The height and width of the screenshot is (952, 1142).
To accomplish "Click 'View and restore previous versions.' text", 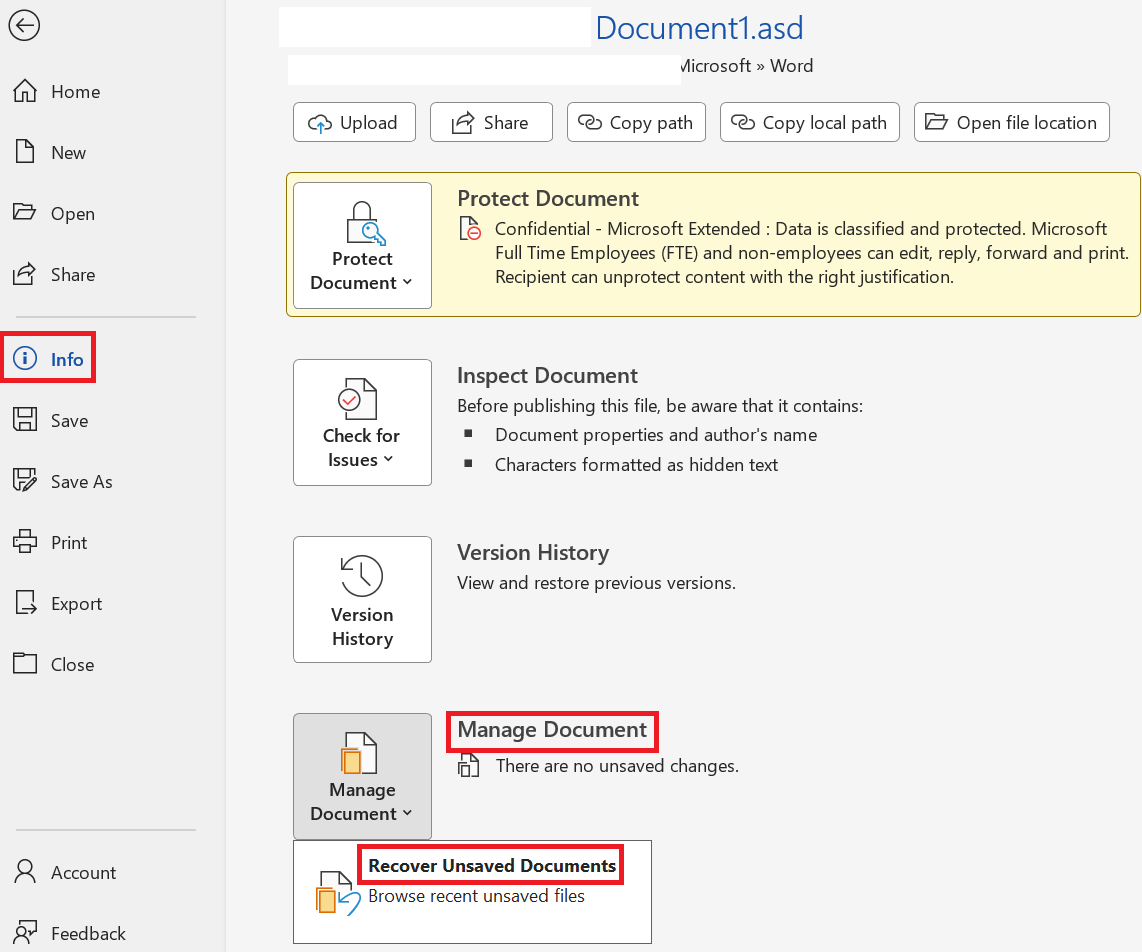I will (x=596, y=583).
